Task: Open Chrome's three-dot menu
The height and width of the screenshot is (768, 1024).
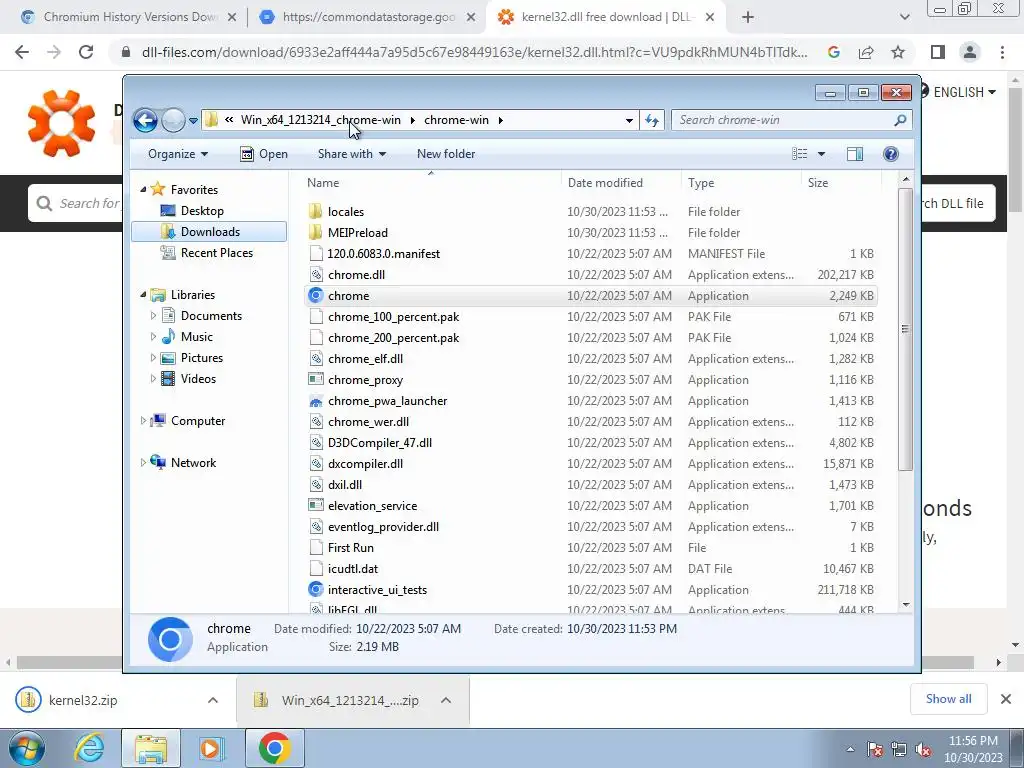Action: 1002,52
